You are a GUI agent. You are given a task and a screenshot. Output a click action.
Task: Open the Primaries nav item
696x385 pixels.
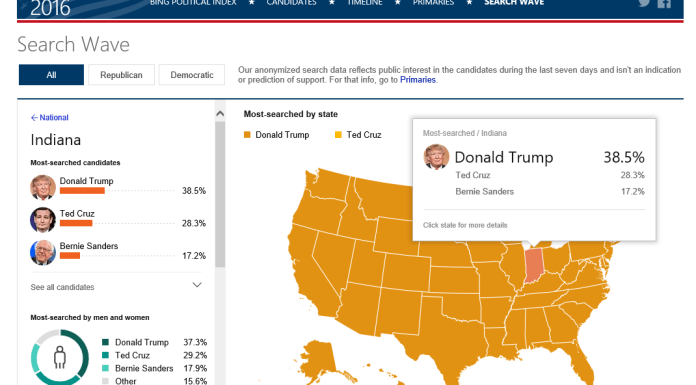[x=433, y=3]
